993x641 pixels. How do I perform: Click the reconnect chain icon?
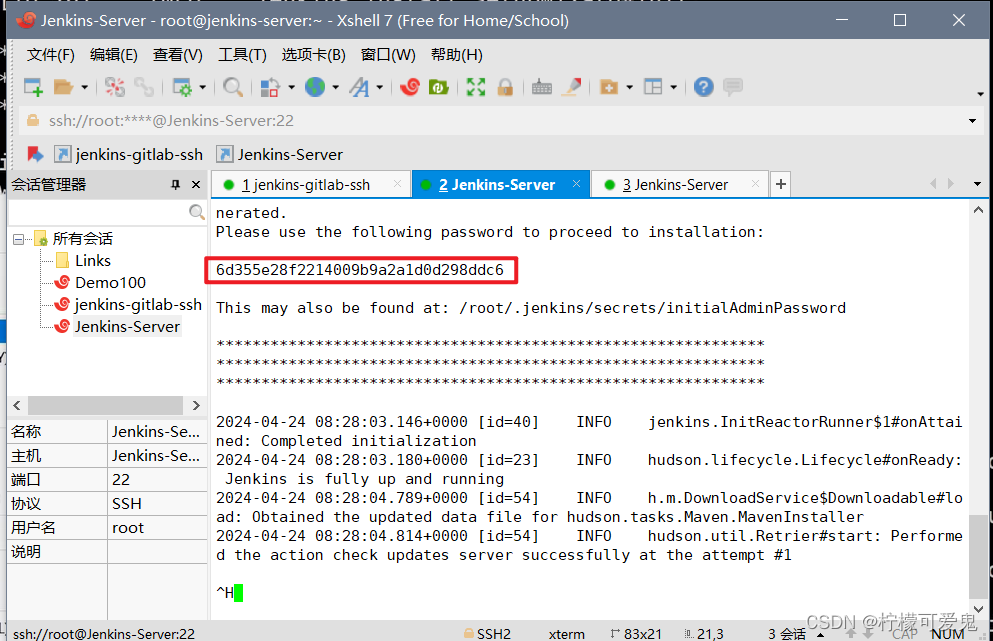click(144, 87)
